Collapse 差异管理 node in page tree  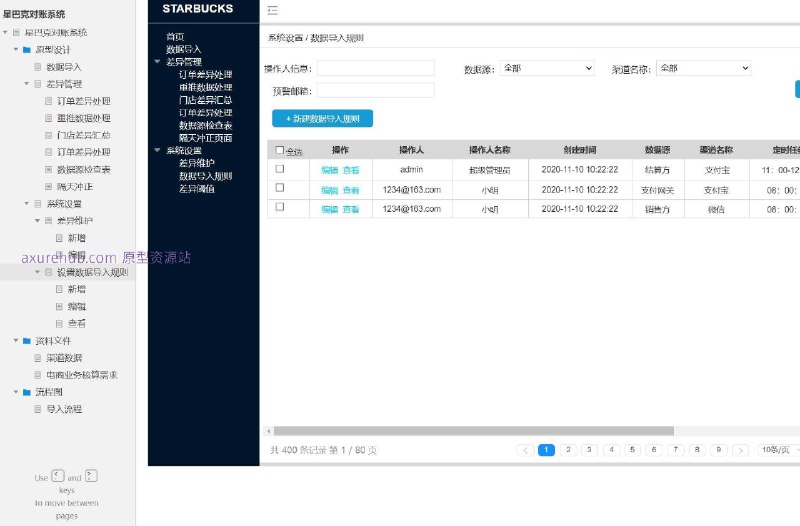27,84
